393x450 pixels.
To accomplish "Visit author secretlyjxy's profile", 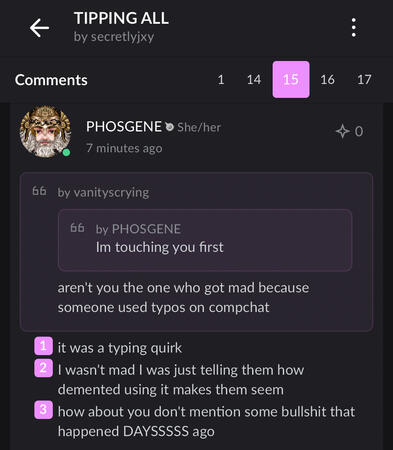I will point(122,37).
